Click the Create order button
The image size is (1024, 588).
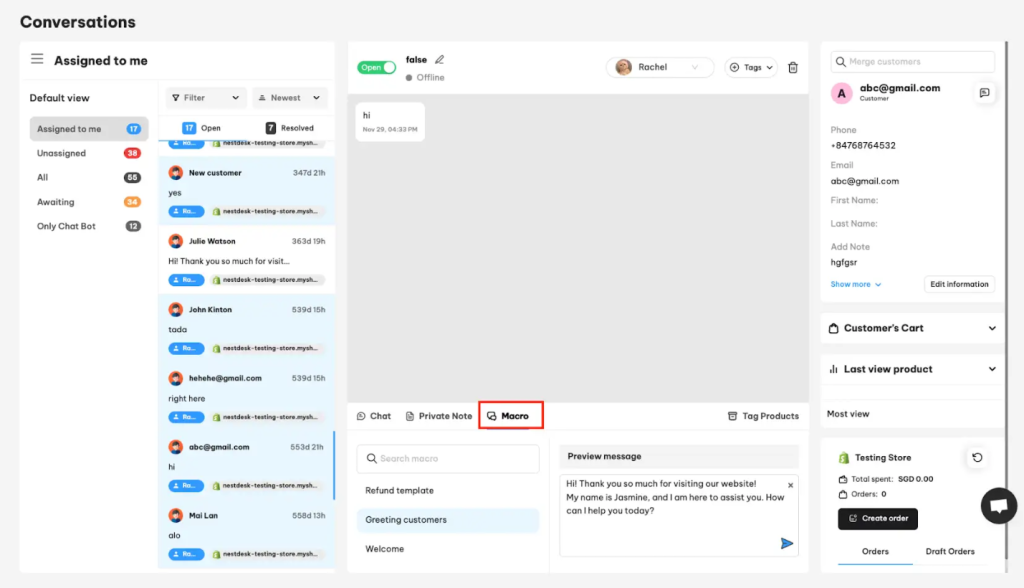877,518
